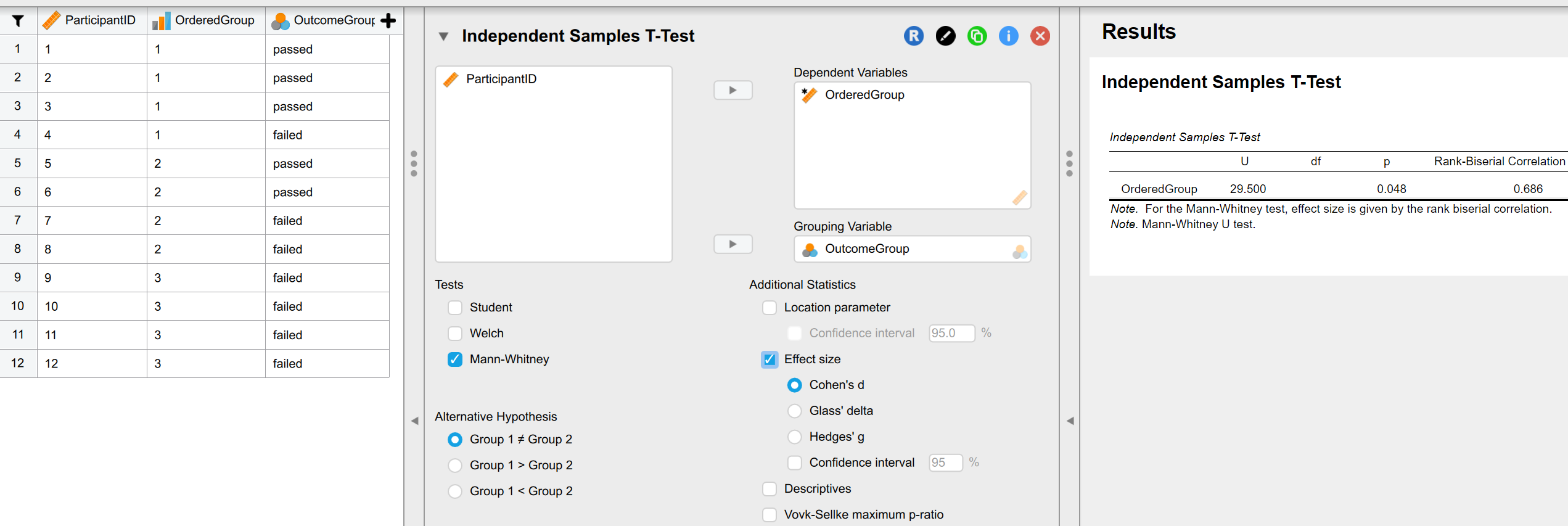1568x526 pixels.
Task: Click arrow button to assign Grouping Variable
Action: 733,244
